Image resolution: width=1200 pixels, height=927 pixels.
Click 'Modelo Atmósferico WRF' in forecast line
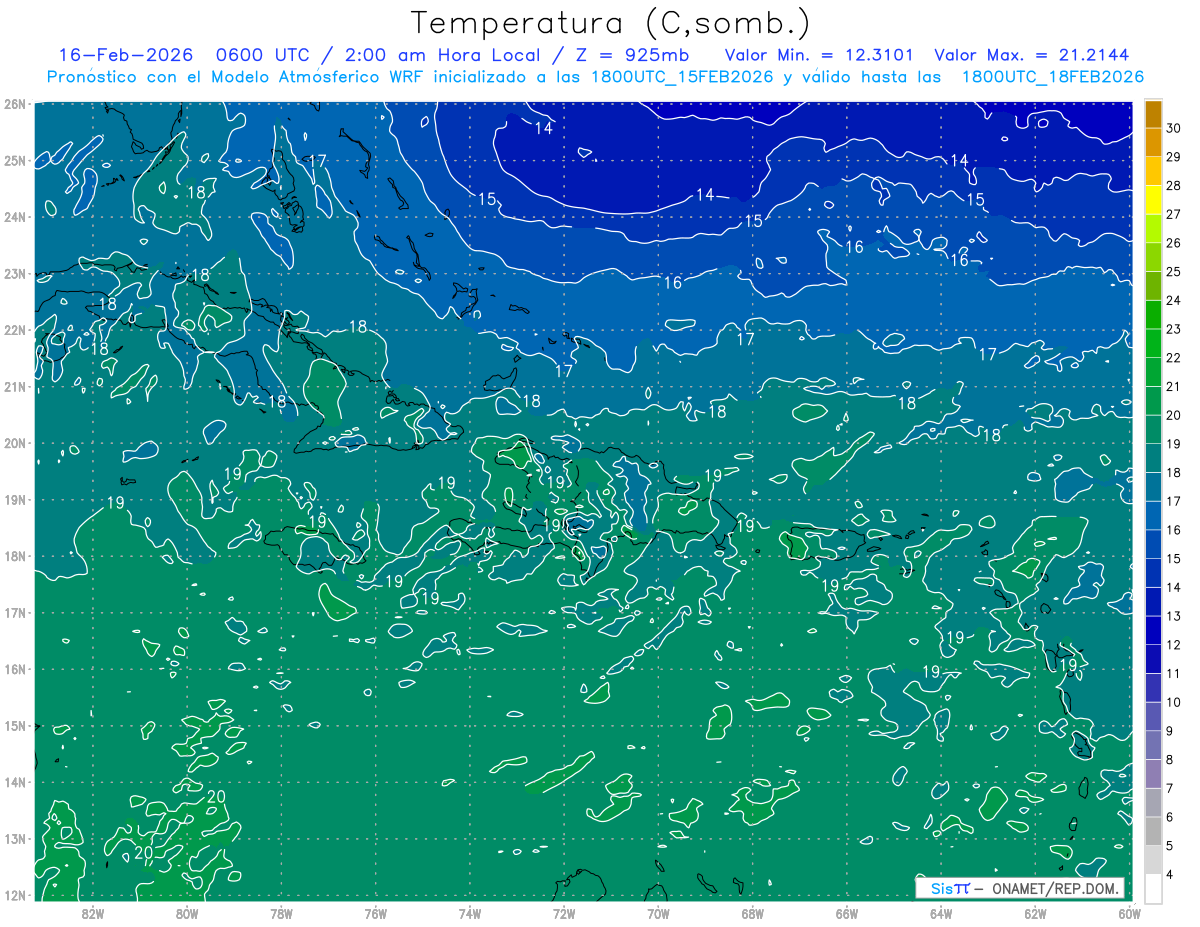pyautogui.click(x=315, y=77)
